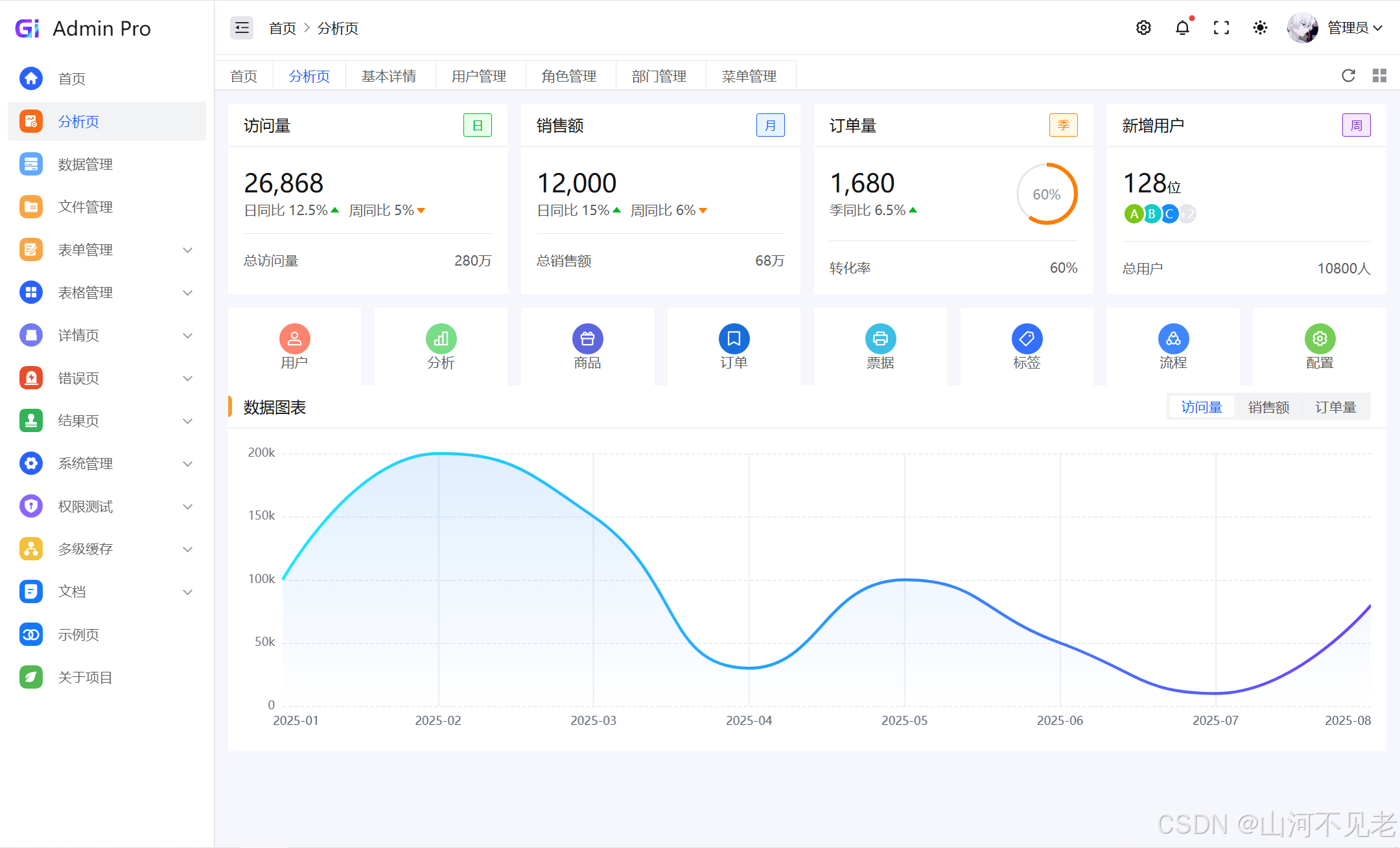Viewport: 1400px width, 848px height.
Task: Click the 流程 workflow shortcut icon
Action: (x=1173, y=338)
